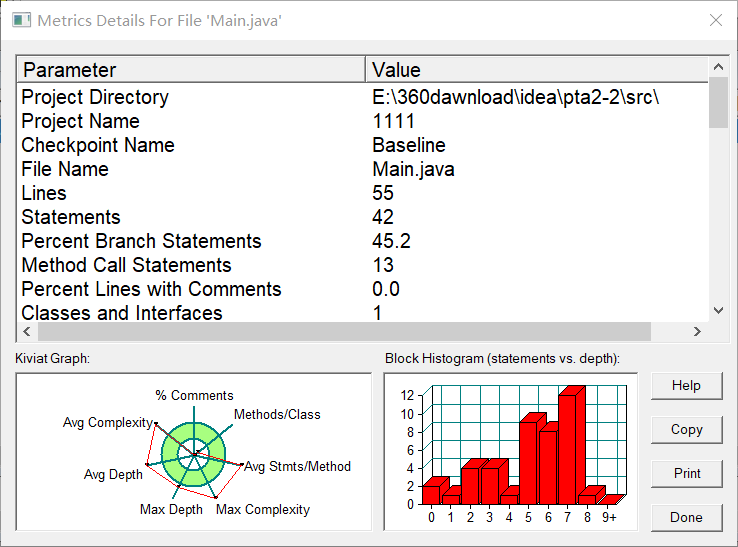Click the horizontal scrollbar thumb
This screenshot has height=547, width=738.
coord(344,331)
